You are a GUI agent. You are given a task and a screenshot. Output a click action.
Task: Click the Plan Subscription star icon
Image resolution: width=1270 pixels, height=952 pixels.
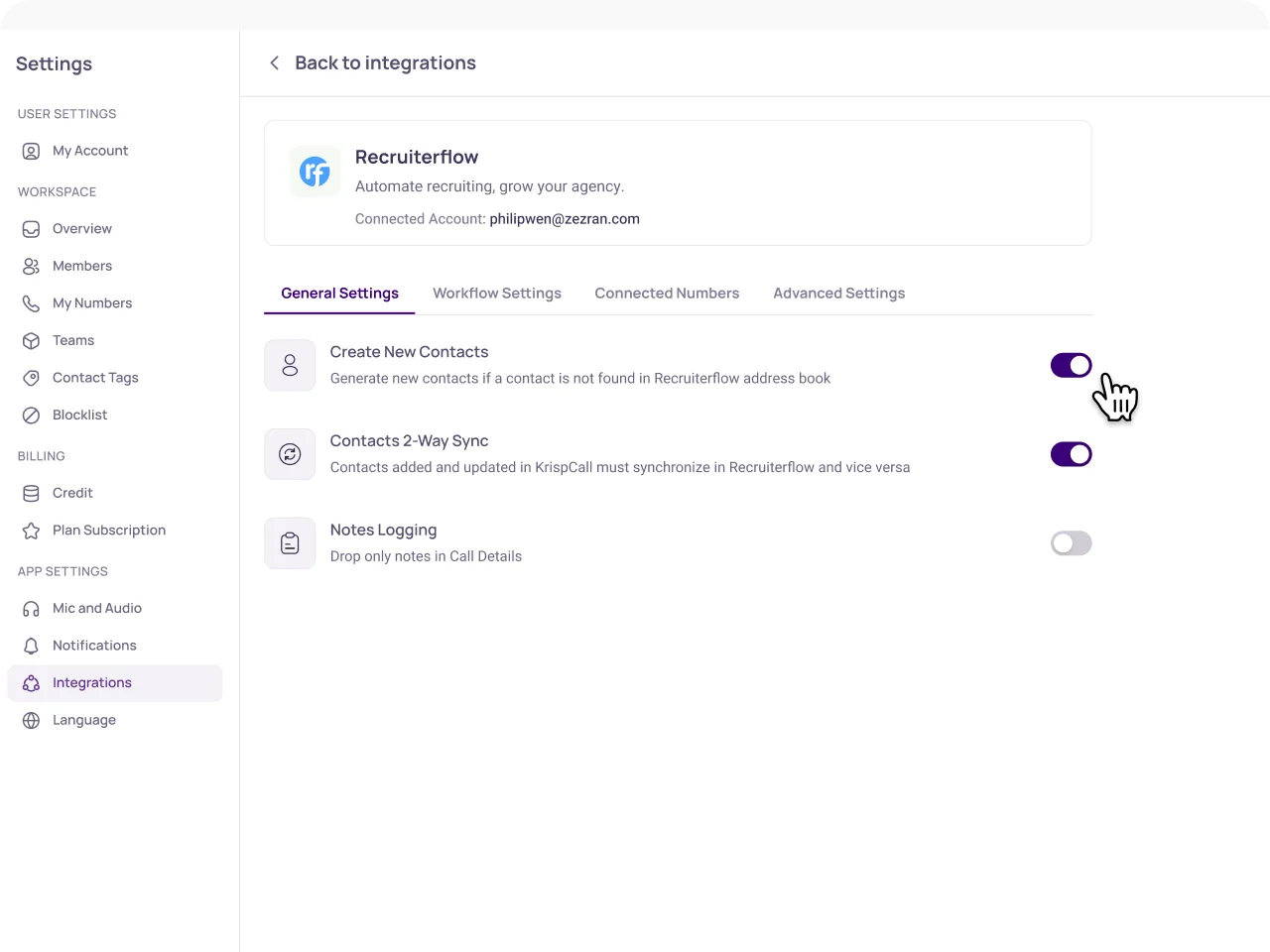(31, 531)
